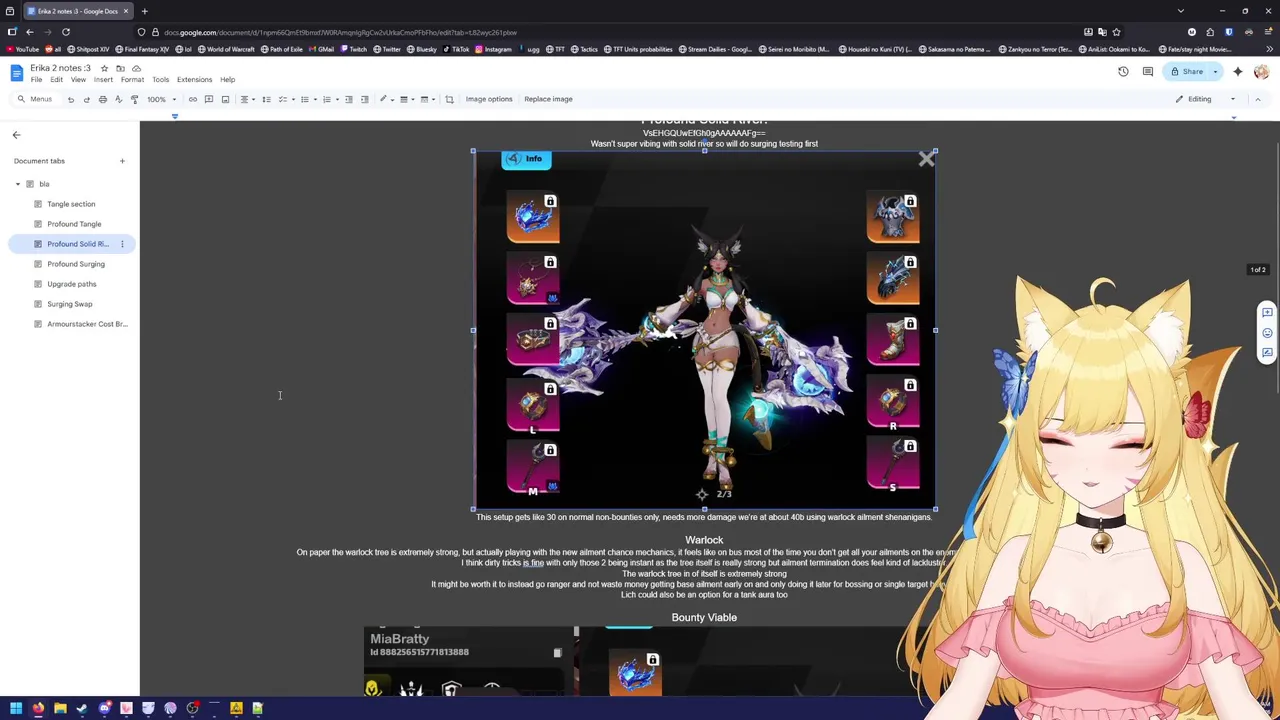This screenshot has height=720, width=1280.
Task: Open the Windows Start menu
Action: [x=16, y=708]
